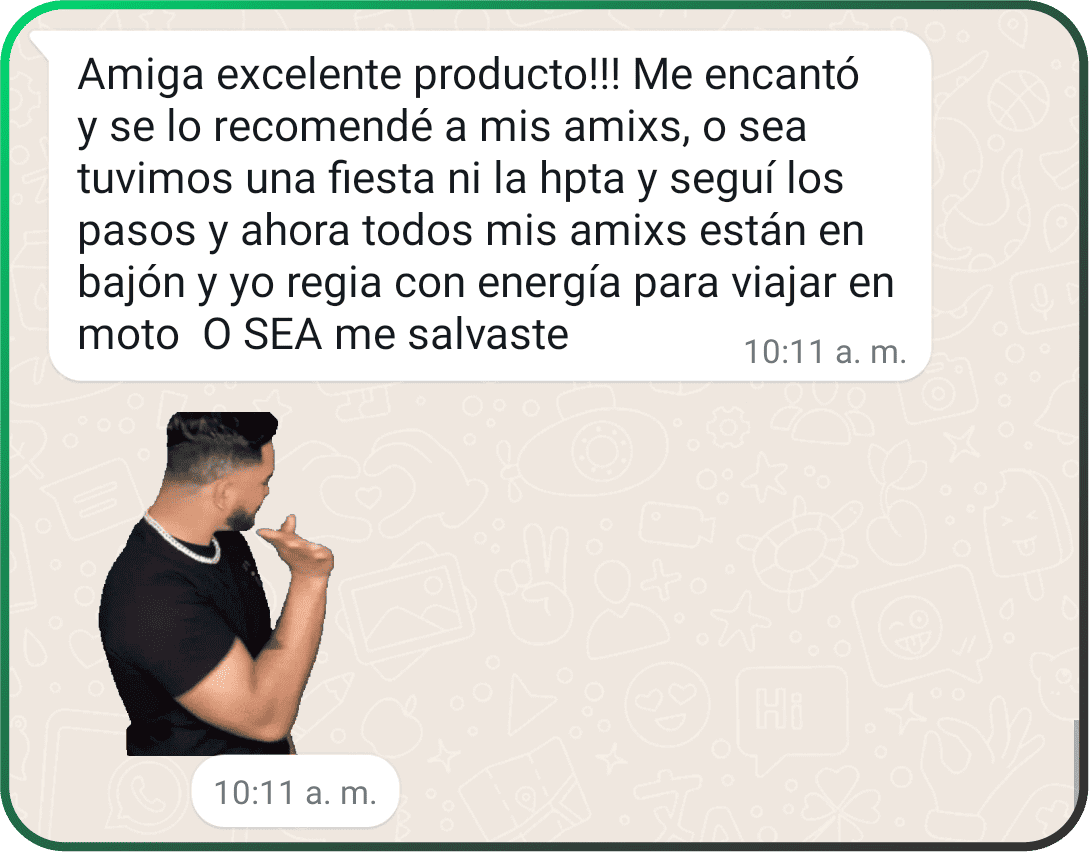Click the 10:11 a. m. timestamp under the sticker
The width and height of the screenshot is (1089, 852).
(x=295, y=792)
